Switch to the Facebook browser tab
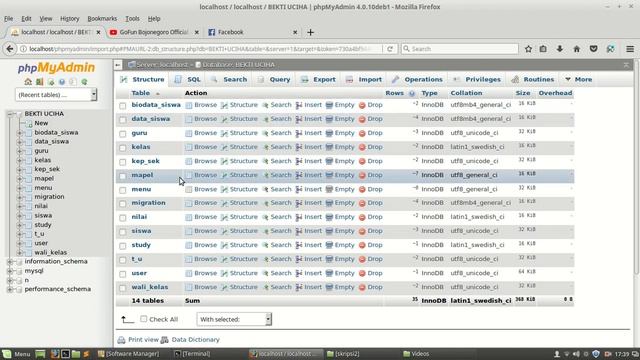The height and width of the screenshot is (360, 640). click(252, 32)
